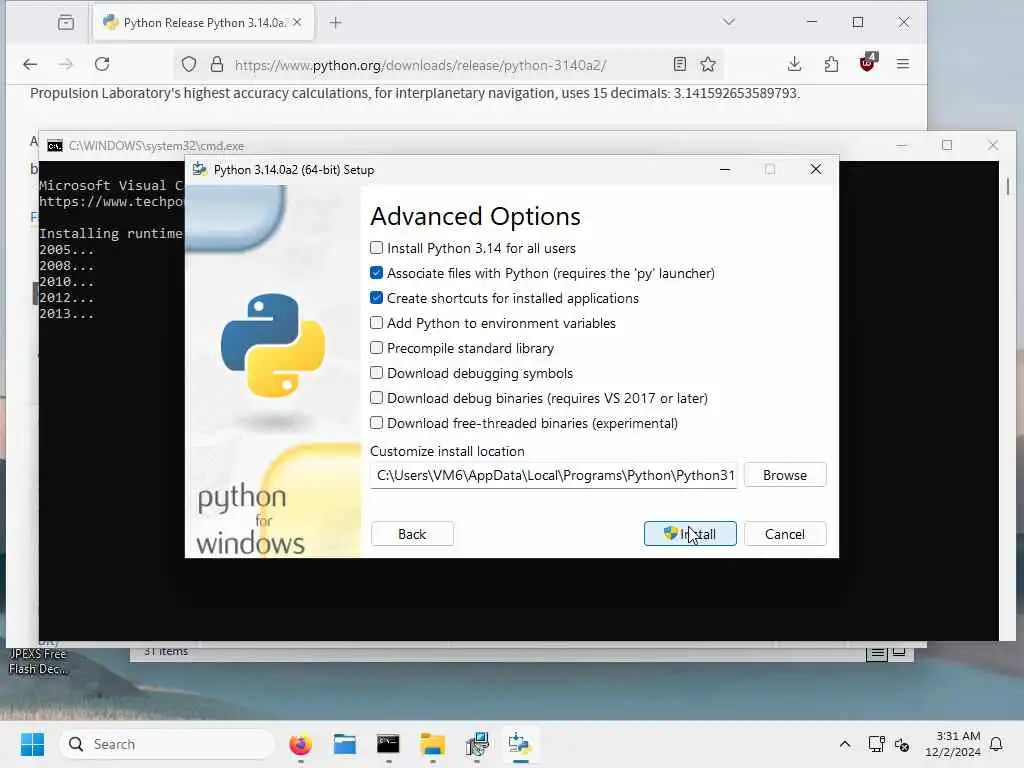
Task: Click Firefox back navigation arrow
Action: click(x=29, y=64)
